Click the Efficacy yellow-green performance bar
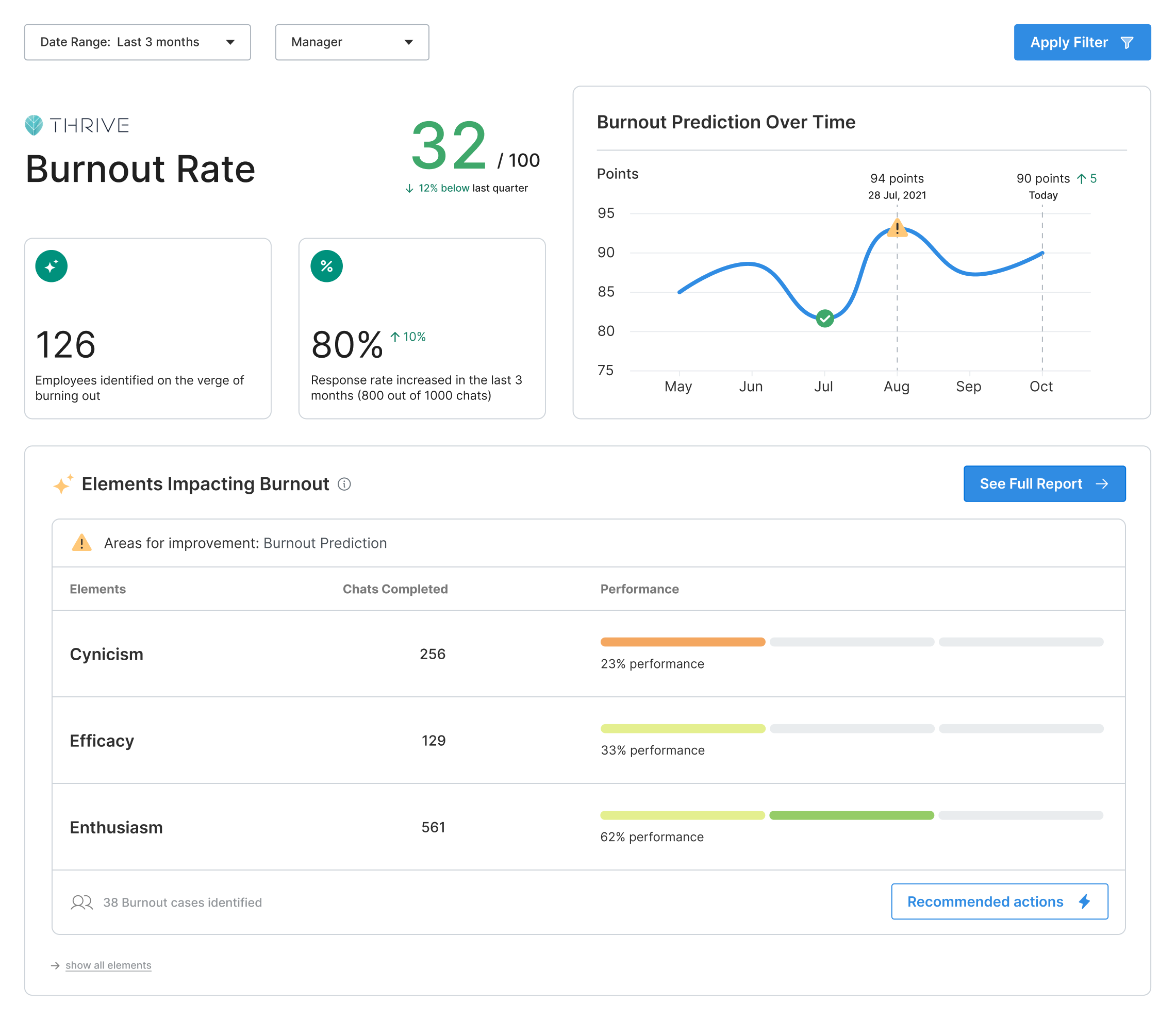The height and width of the screenshot is (1020, 1176). point(683,729)
